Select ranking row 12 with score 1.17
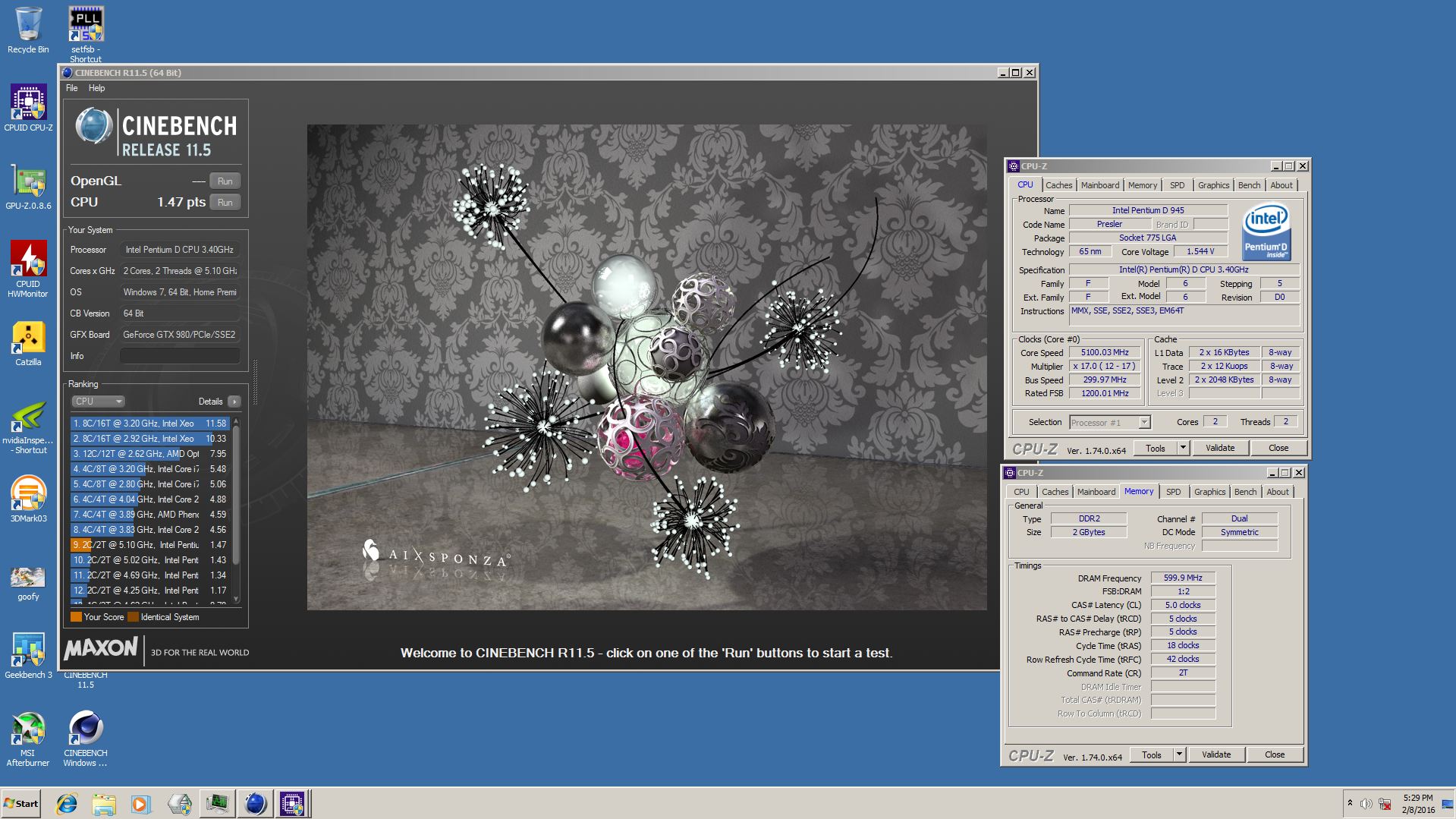This screenshot has height=819, width=1456. [149, 591]
